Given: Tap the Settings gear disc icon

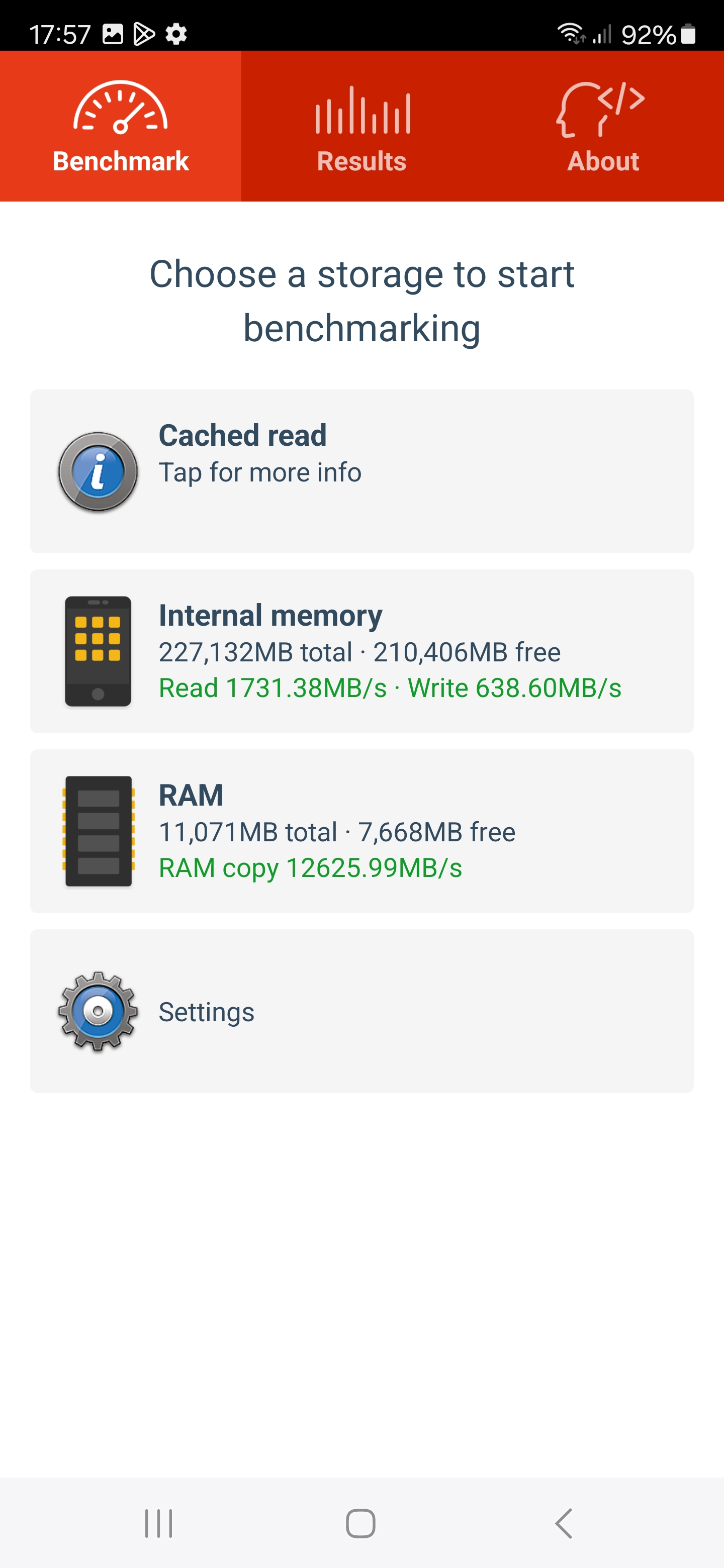Looking at the screenshot, I should tap(98, 1011).
